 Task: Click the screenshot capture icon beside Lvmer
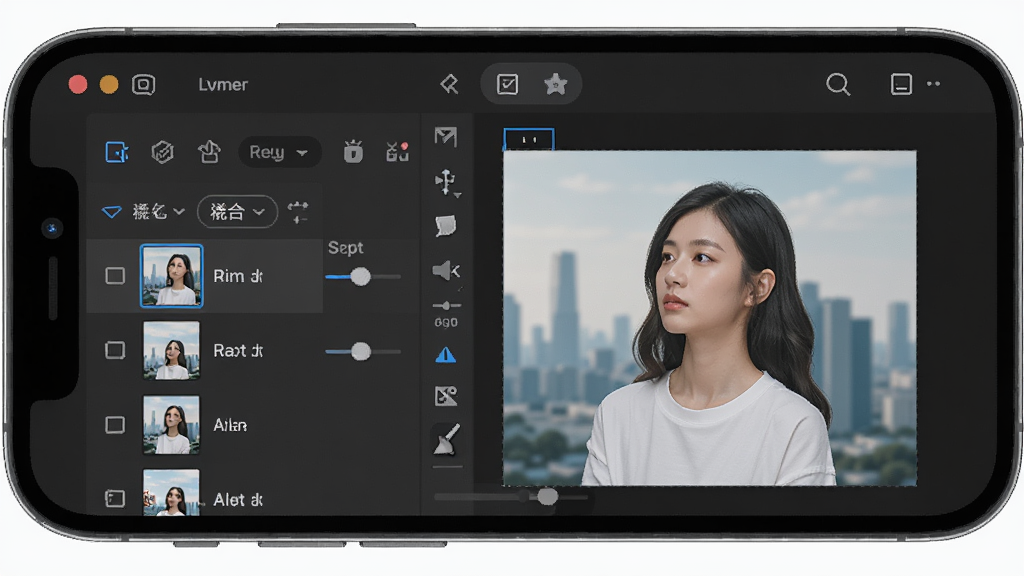point(143,84)
